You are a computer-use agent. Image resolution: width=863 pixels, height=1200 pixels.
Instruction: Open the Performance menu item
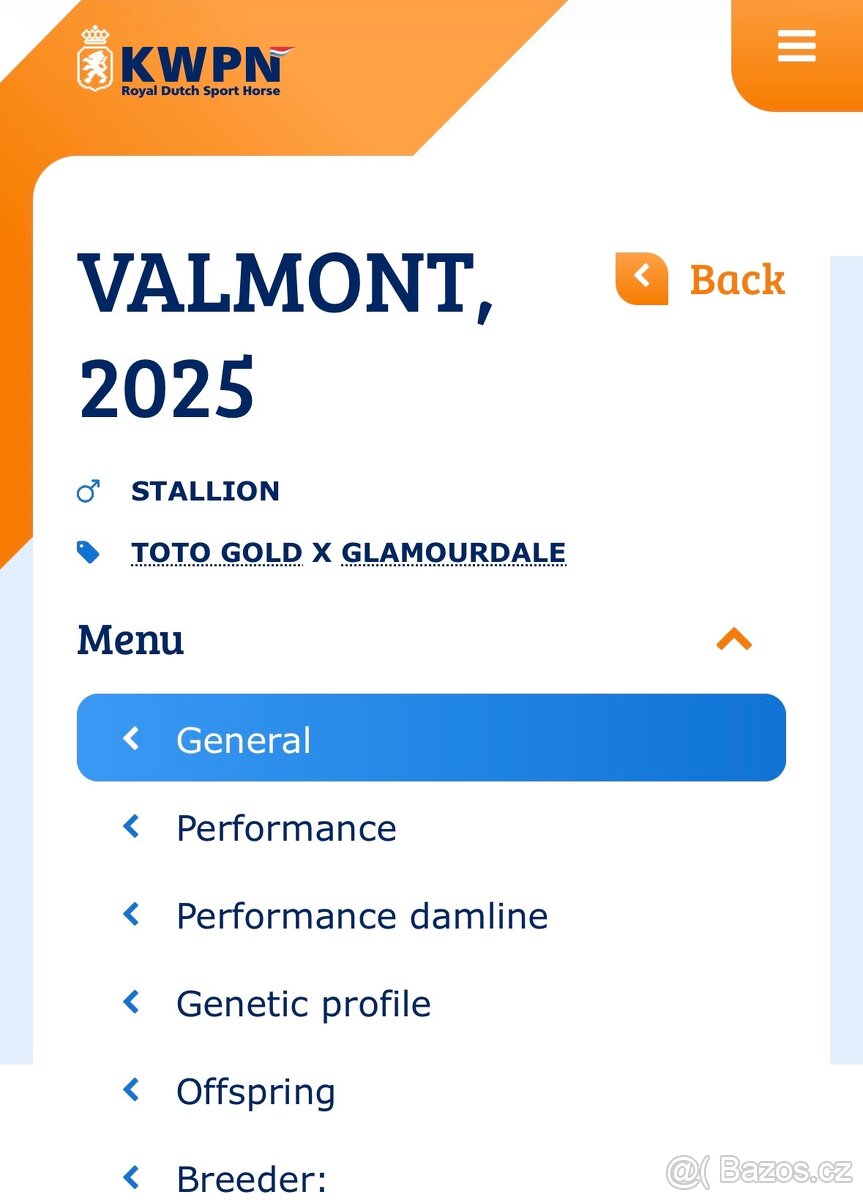pyautogui.click(x=285, y=827)
